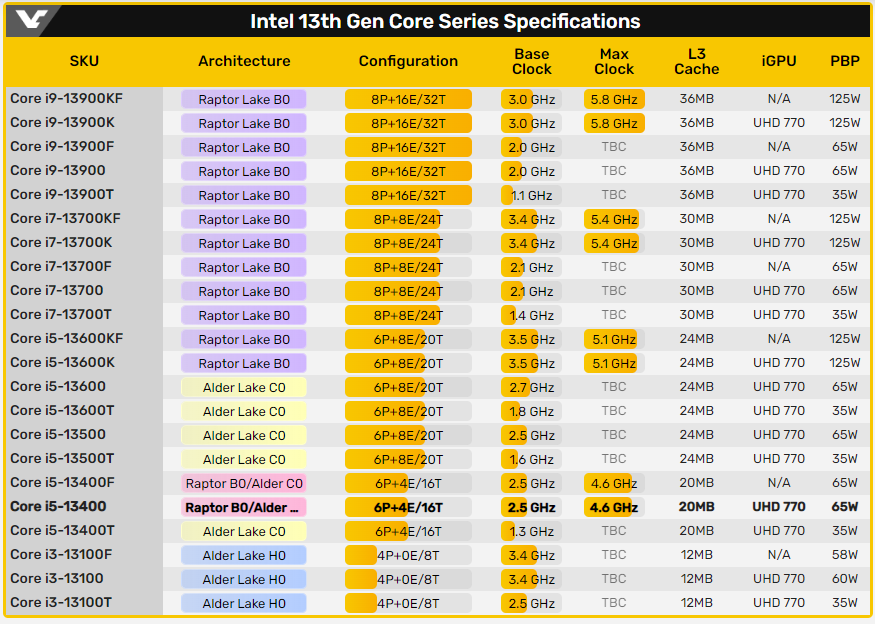Click the Alder Lake H0 badge for Core i3-13100F
The image size is (875, 624).
(x=244, y=556)
